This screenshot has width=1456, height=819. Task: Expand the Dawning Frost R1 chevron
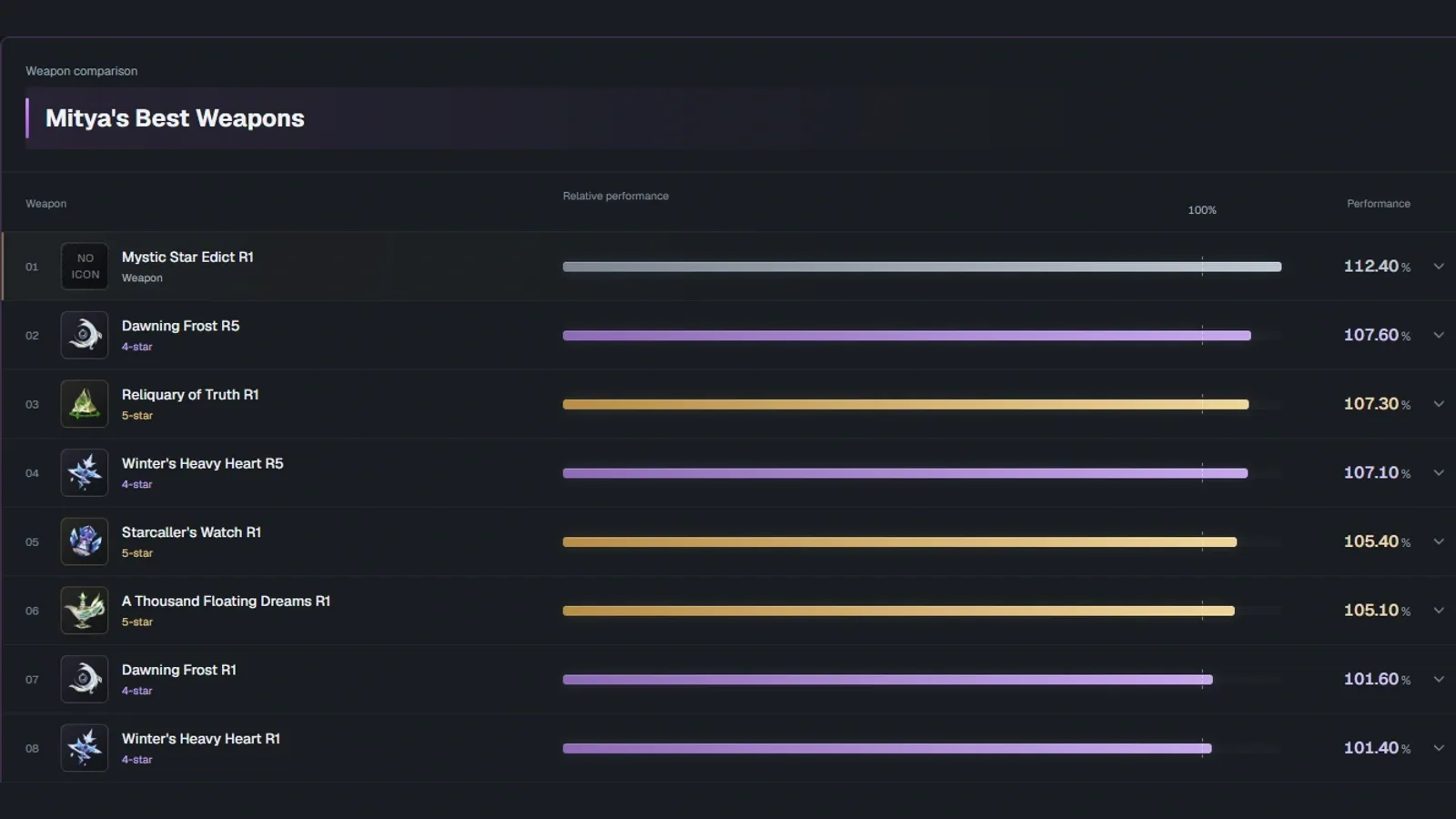[x=1439, y=679]
